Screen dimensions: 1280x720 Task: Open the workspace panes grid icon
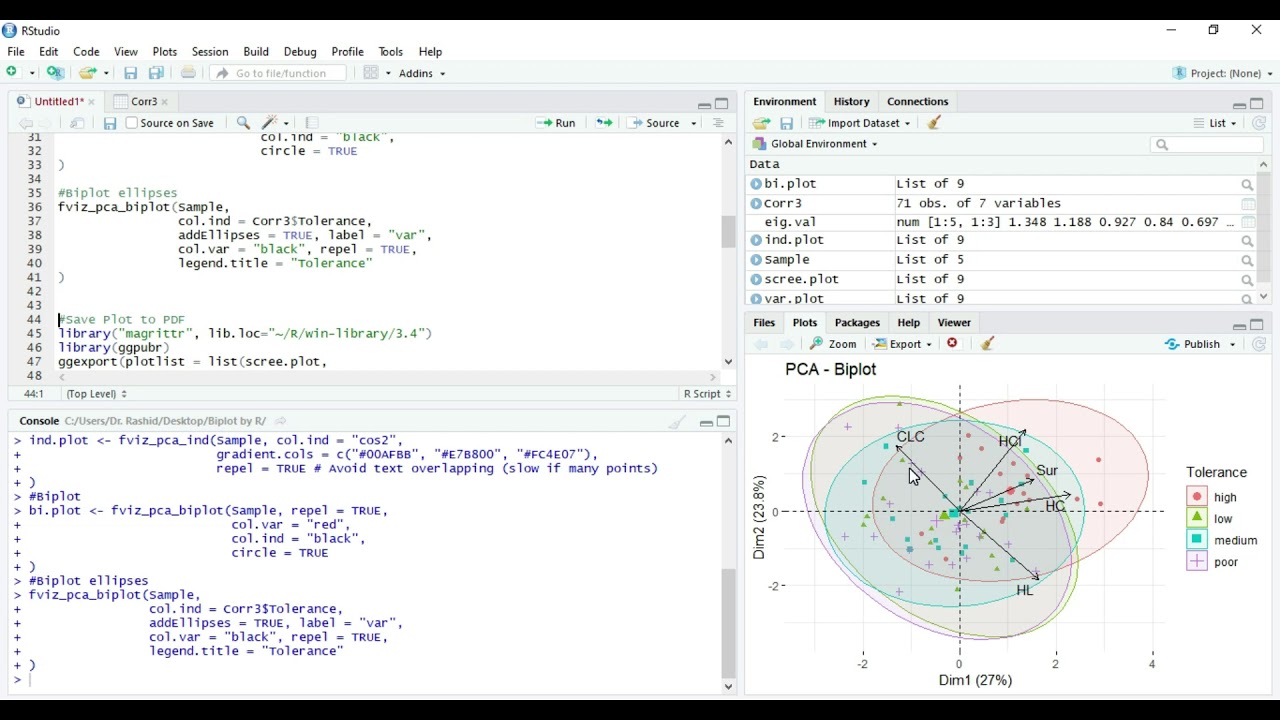371,73
